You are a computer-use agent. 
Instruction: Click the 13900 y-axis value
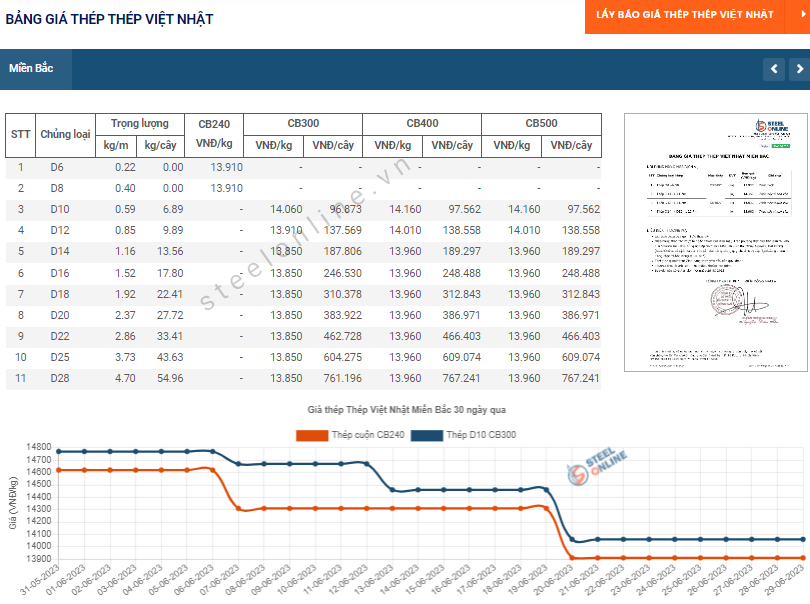[39, 559]
